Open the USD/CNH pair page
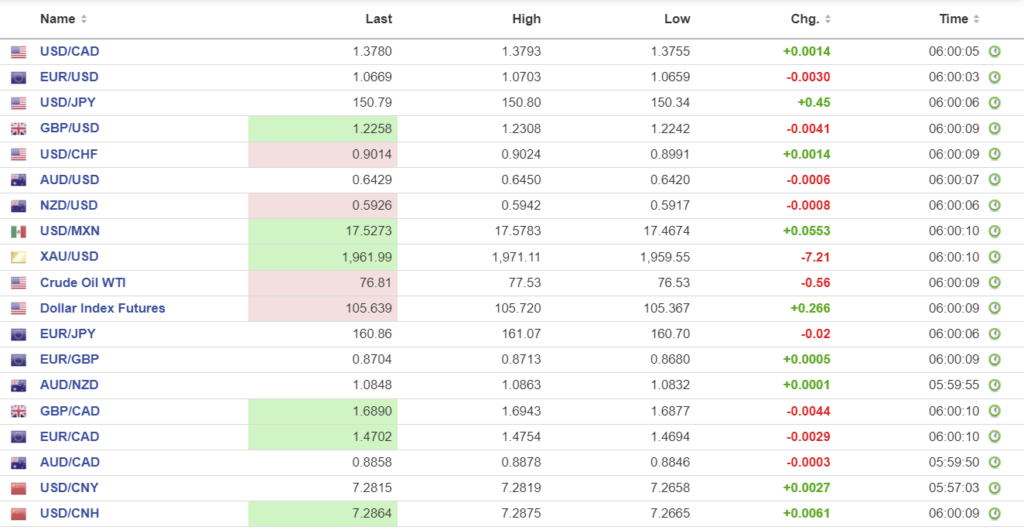Image resolution: width=1024 pixels, height=530 pixels. pyautogui.click(x=69, y=514)
